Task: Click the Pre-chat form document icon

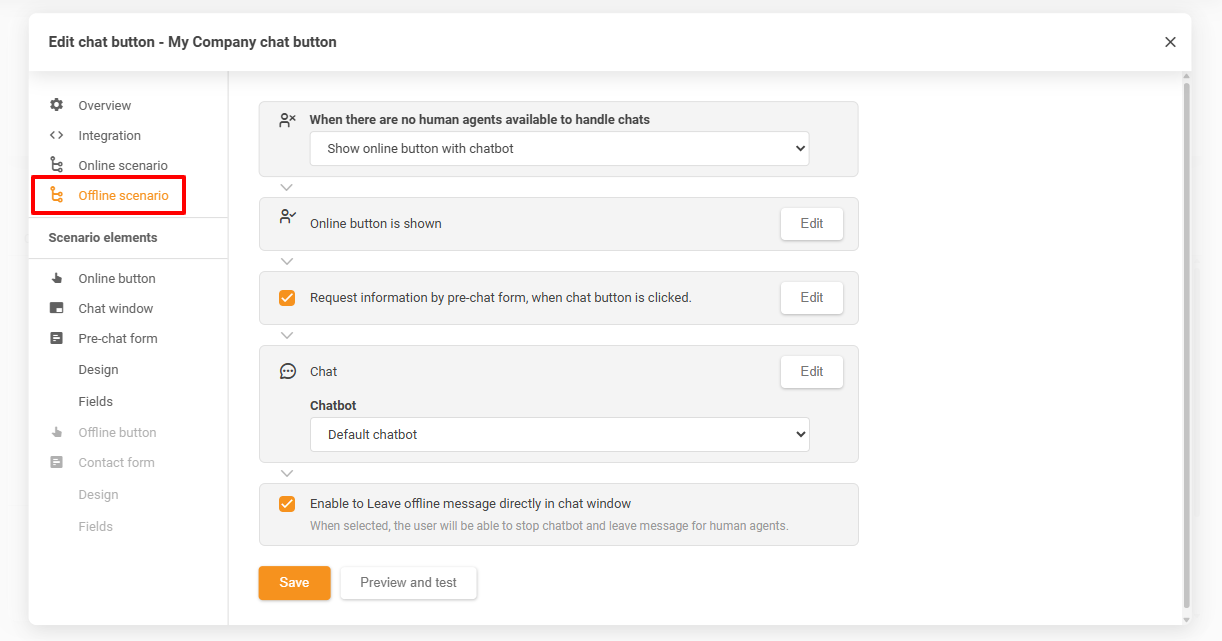Action: pos(57,338)
